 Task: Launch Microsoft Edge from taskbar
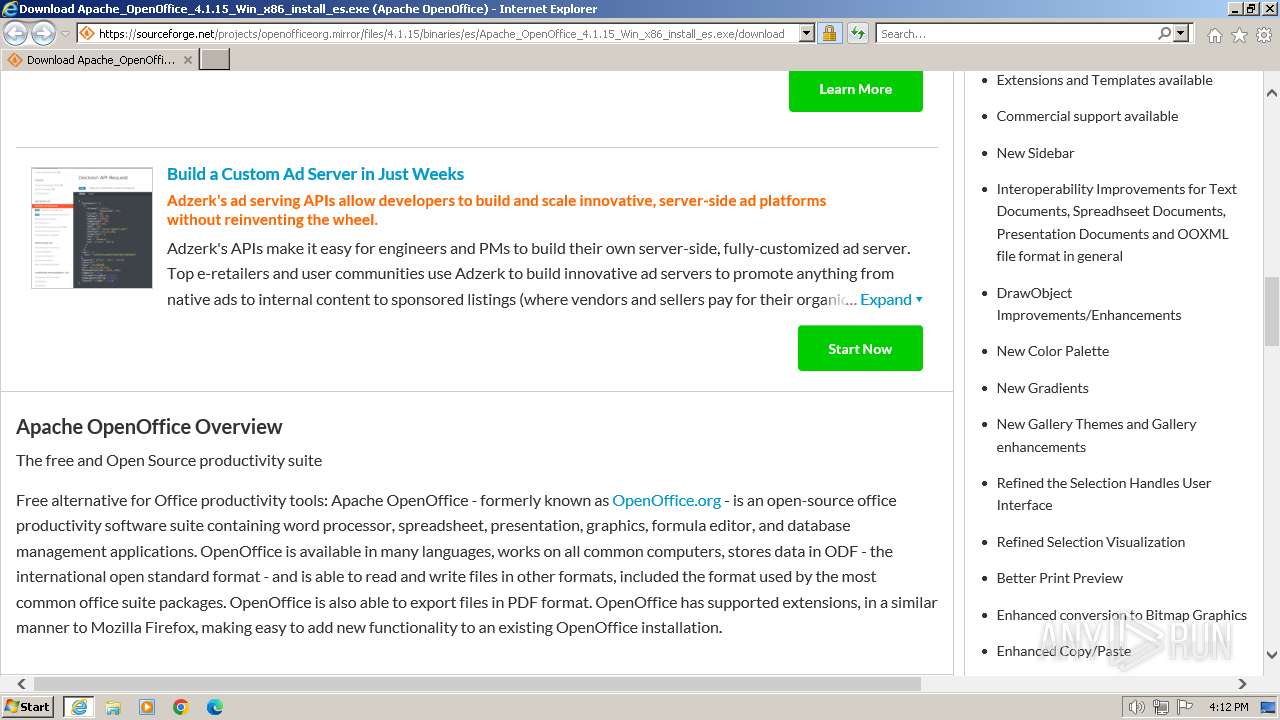tap(215, 707)
